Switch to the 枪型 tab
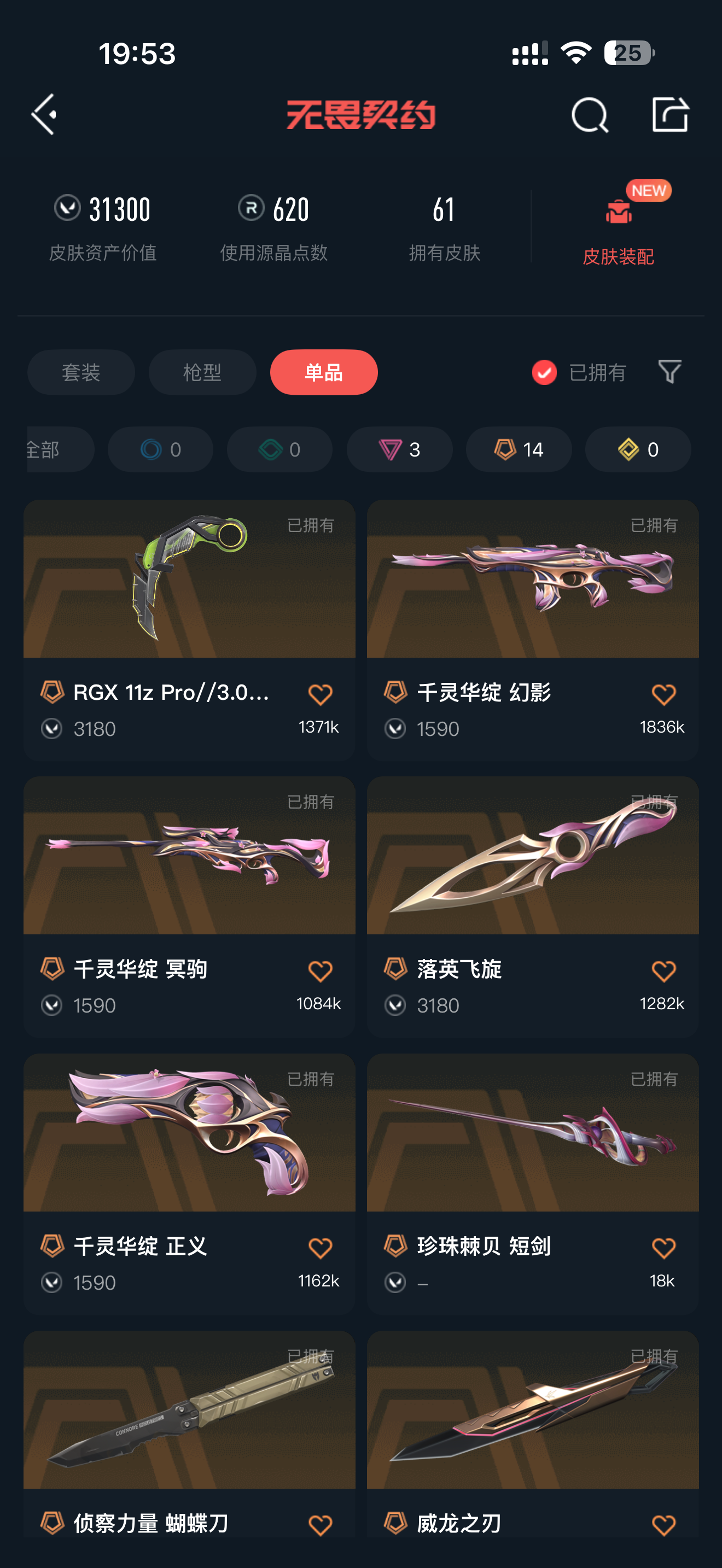This screenshot has width=722, height=1568. coord(202,372)
